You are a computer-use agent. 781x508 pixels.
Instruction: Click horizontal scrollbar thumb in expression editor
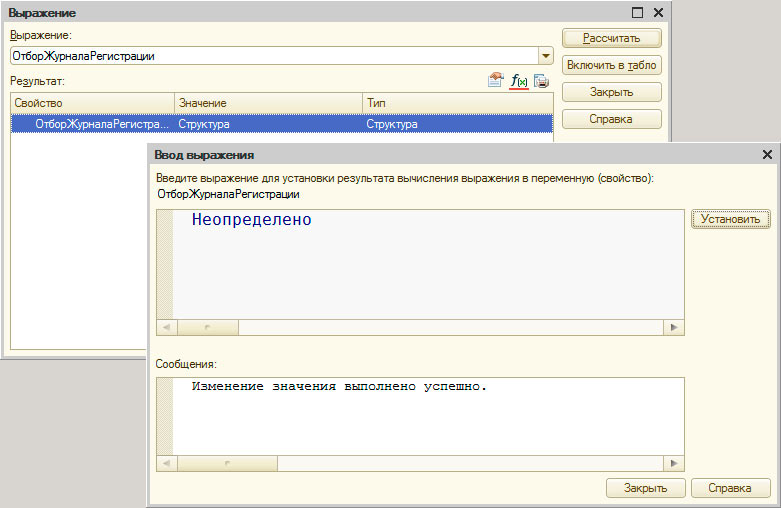tap(208, 327)
